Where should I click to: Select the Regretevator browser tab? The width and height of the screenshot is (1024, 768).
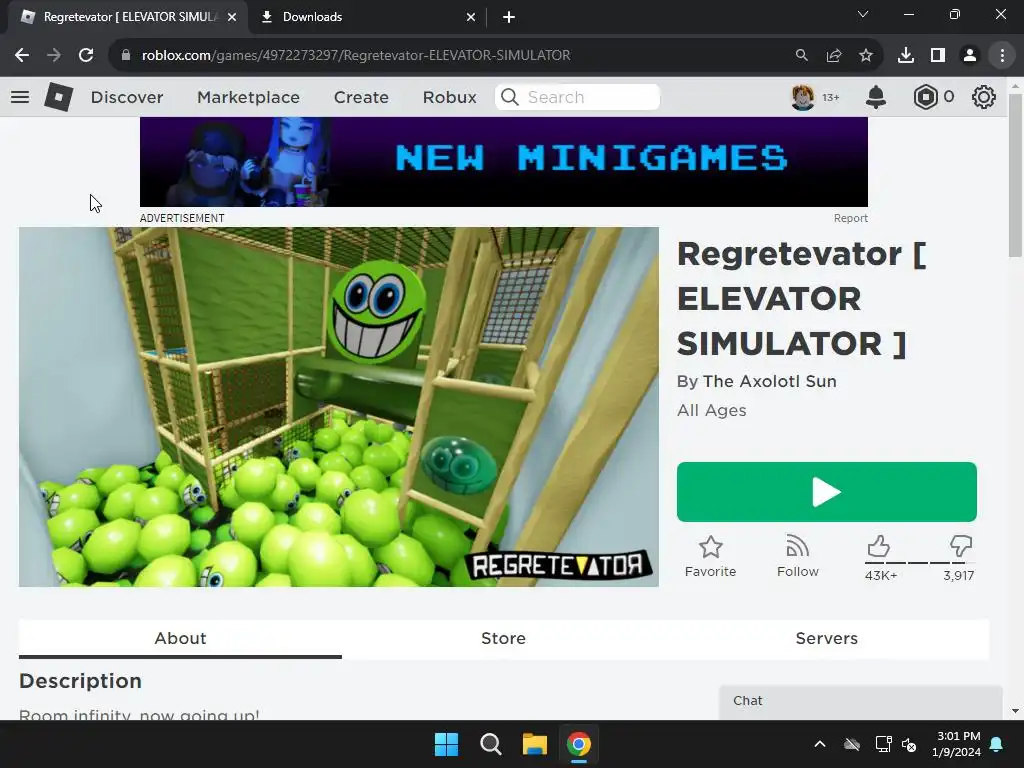pos(128,18)
